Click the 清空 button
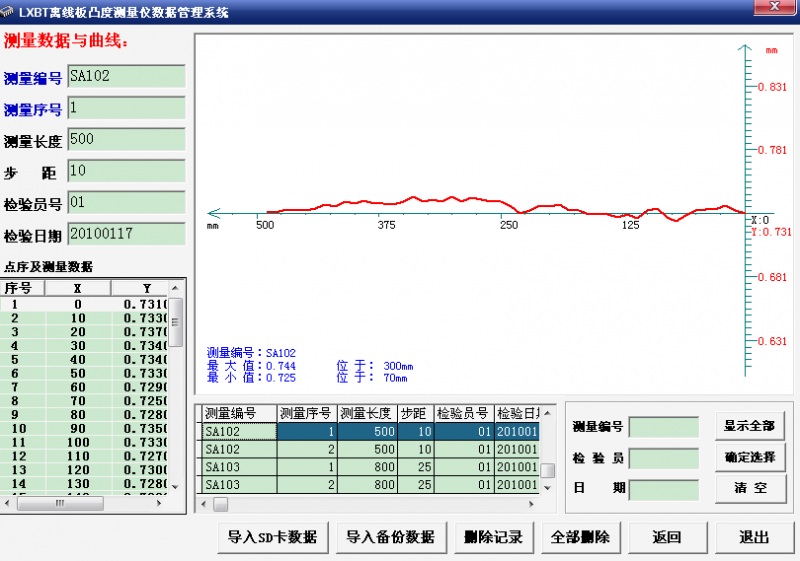 [749, 488]
